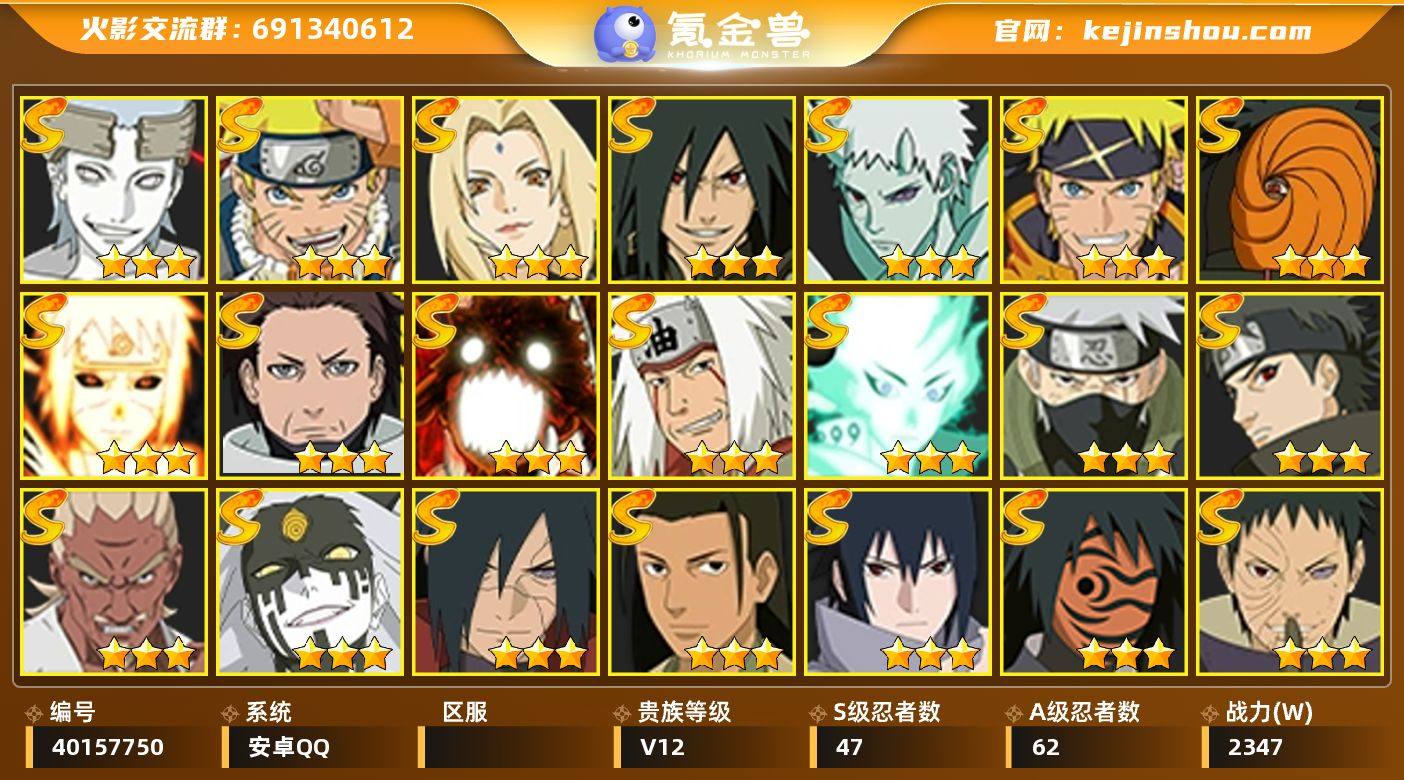The width and height of the screenshot is (1404, 780).
Task: Select white-haired Jiraiya portrait
Action: [x=702, y=385]
